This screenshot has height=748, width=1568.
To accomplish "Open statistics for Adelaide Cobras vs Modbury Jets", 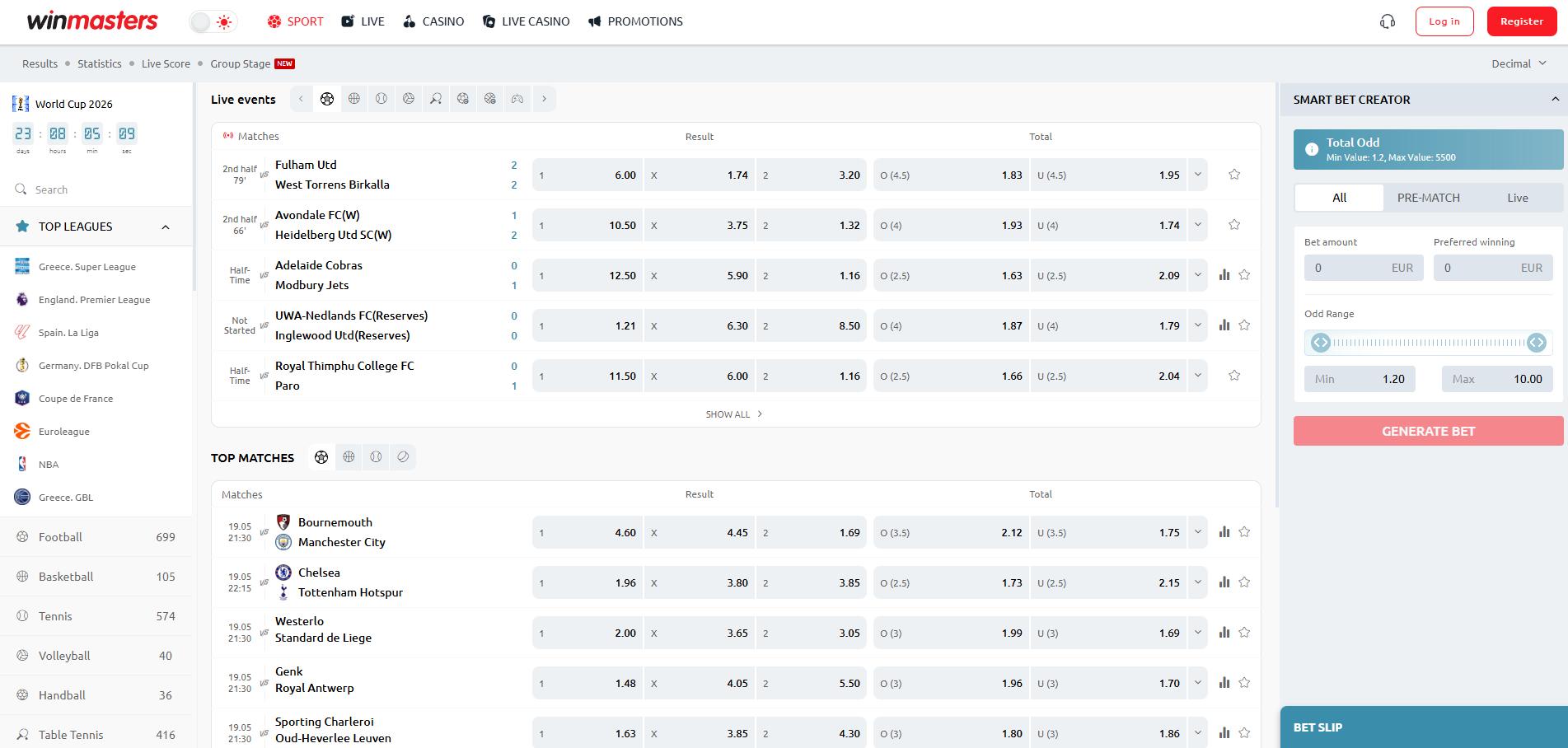I will (x=1224, y=275).
